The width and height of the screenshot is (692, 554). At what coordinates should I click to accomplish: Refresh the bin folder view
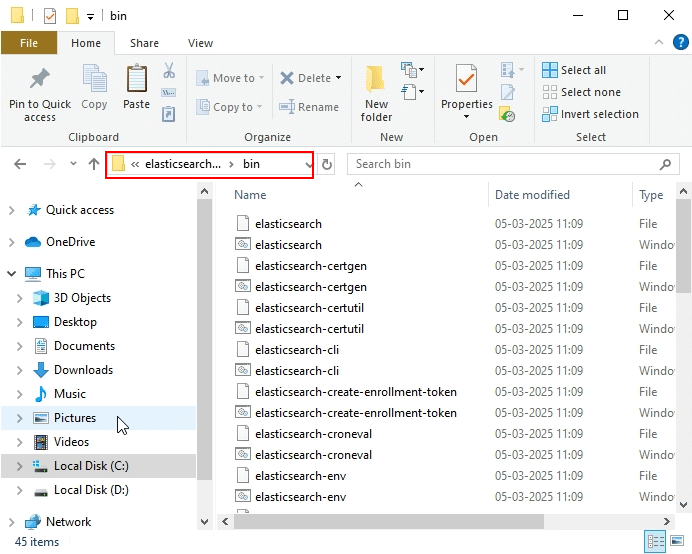327,164
